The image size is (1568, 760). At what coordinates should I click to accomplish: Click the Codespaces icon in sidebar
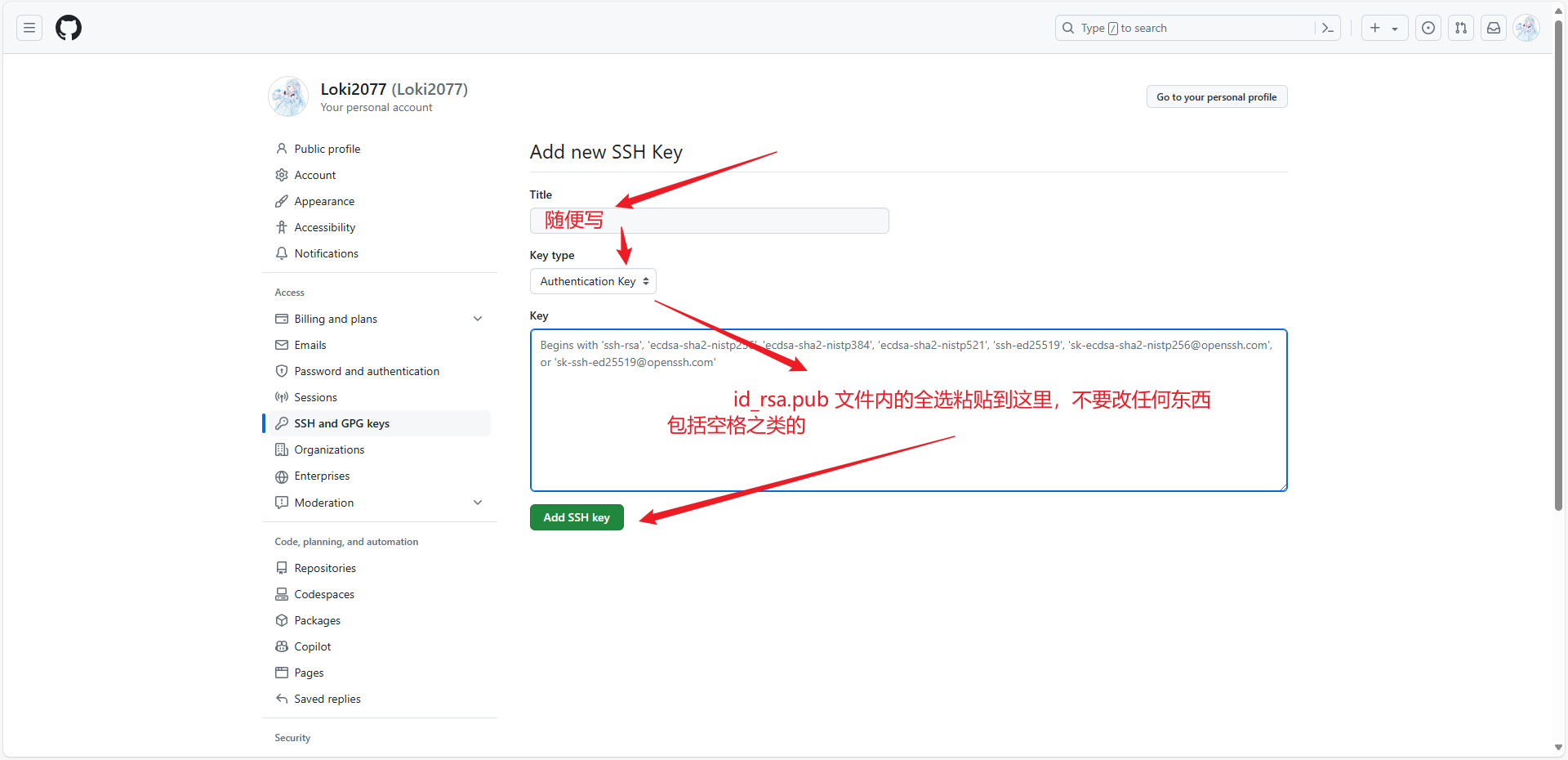tap(282, 594)
